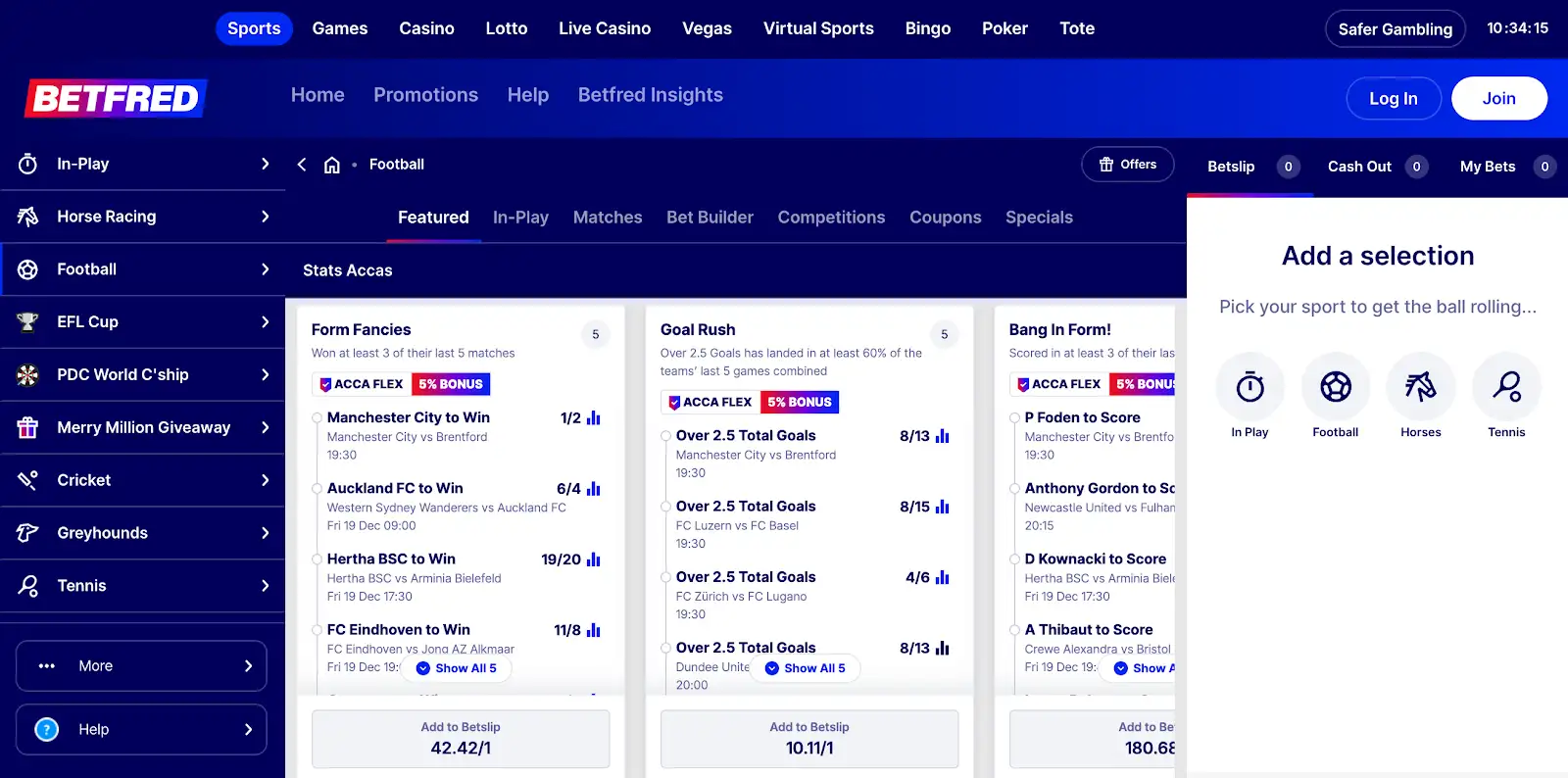Screen dimensions: 1568x778
Task: Show all 5 Form Fancies selections
Action: (457, 668)
